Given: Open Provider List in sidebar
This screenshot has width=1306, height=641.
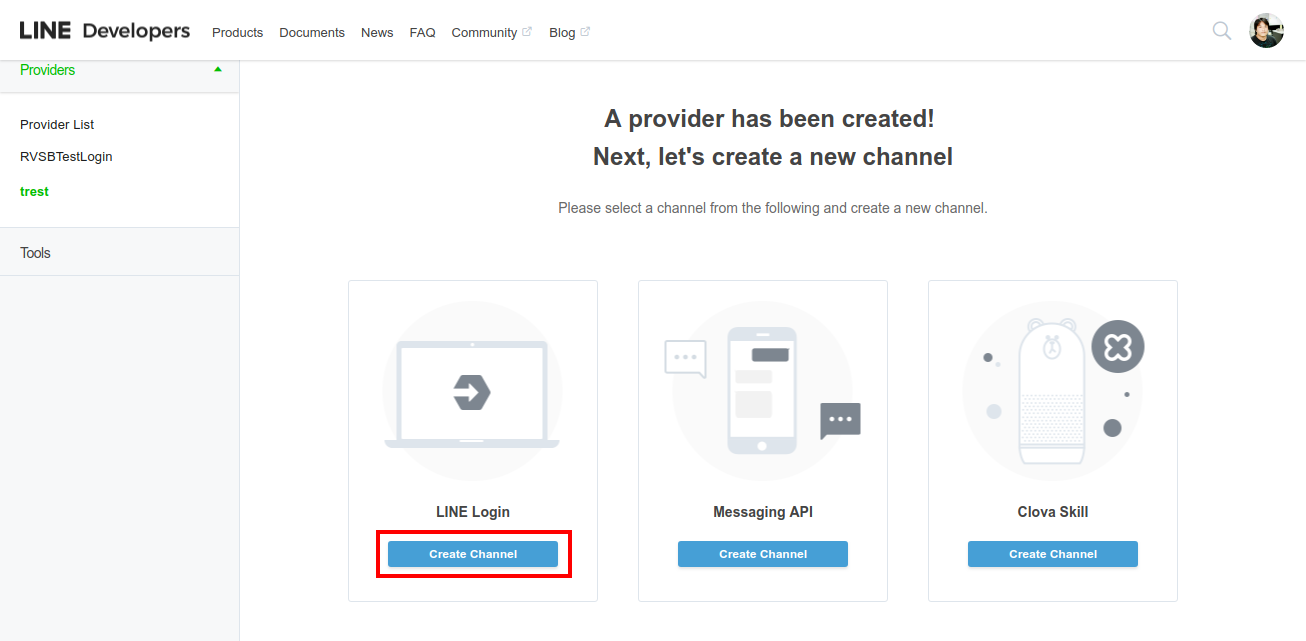Looking at the screenshot, I should pyautogui.click(x=57, y=125).
